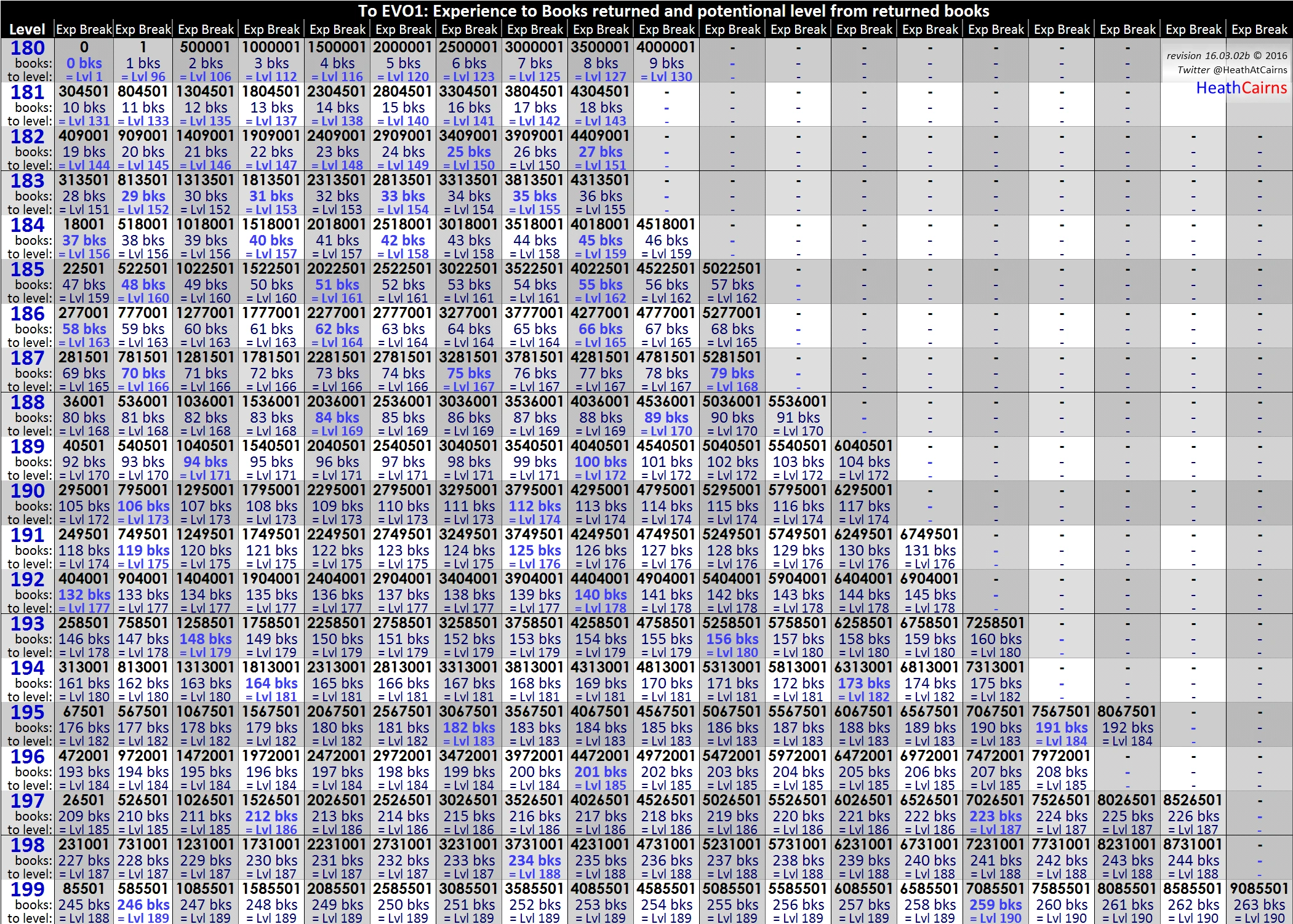Click the revision 16.03.02b note
This screenshot has height=924, width=1293.
1226,56
